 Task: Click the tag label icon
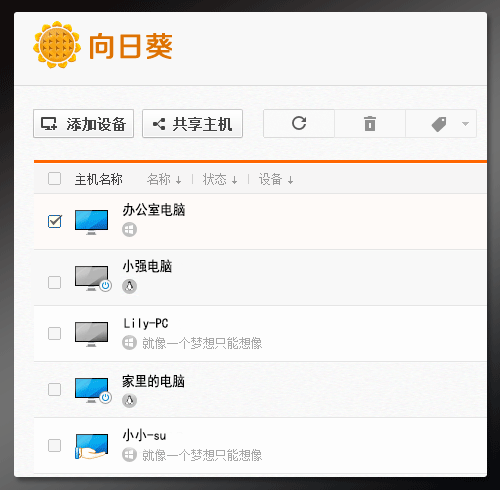(x=439, y=124)
